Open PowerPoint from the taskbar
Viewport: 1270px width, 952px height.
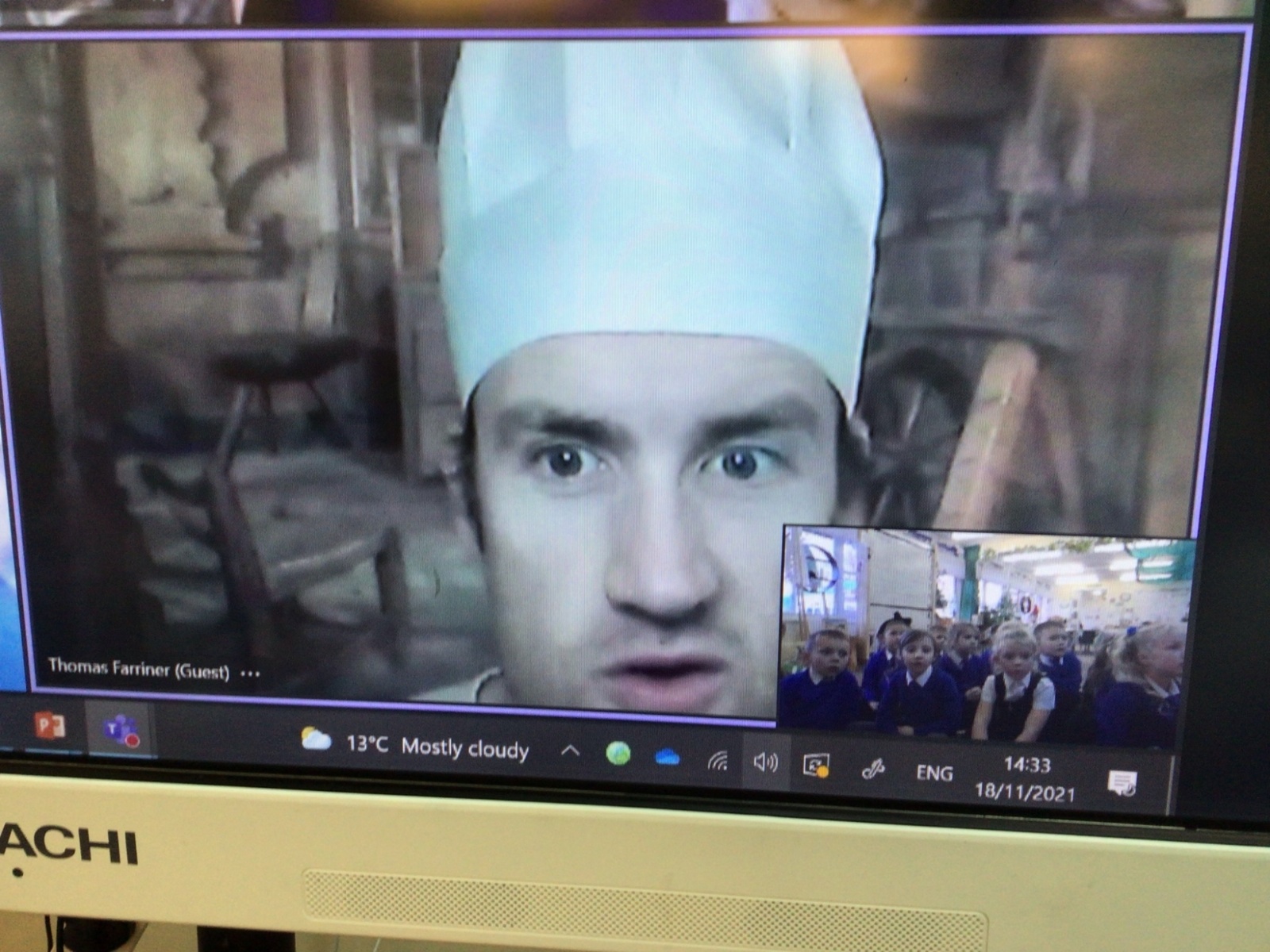[49, 724]
